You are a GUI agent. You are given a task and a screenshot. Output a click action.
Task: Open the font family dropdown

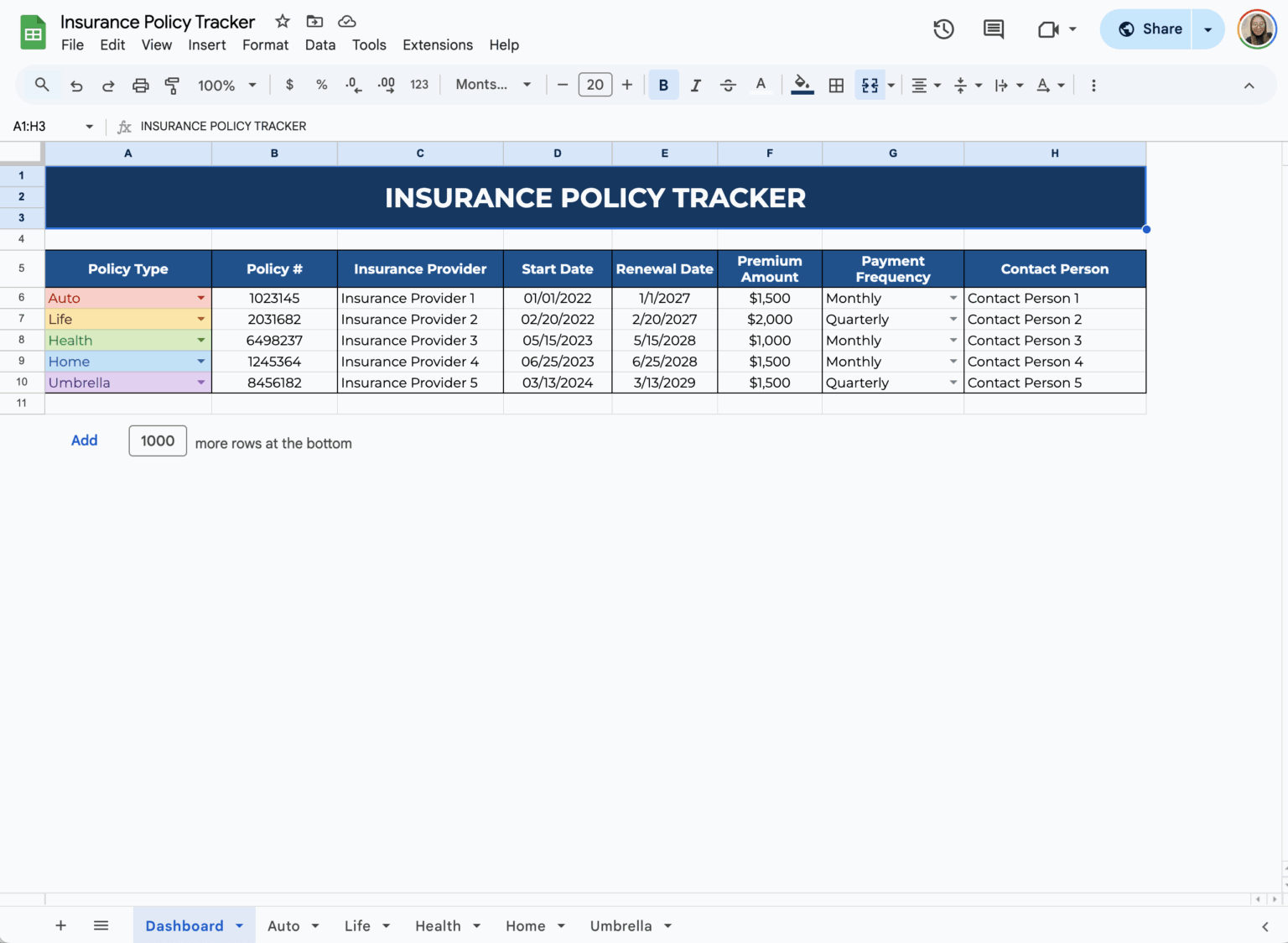click(x=493, y=85)
